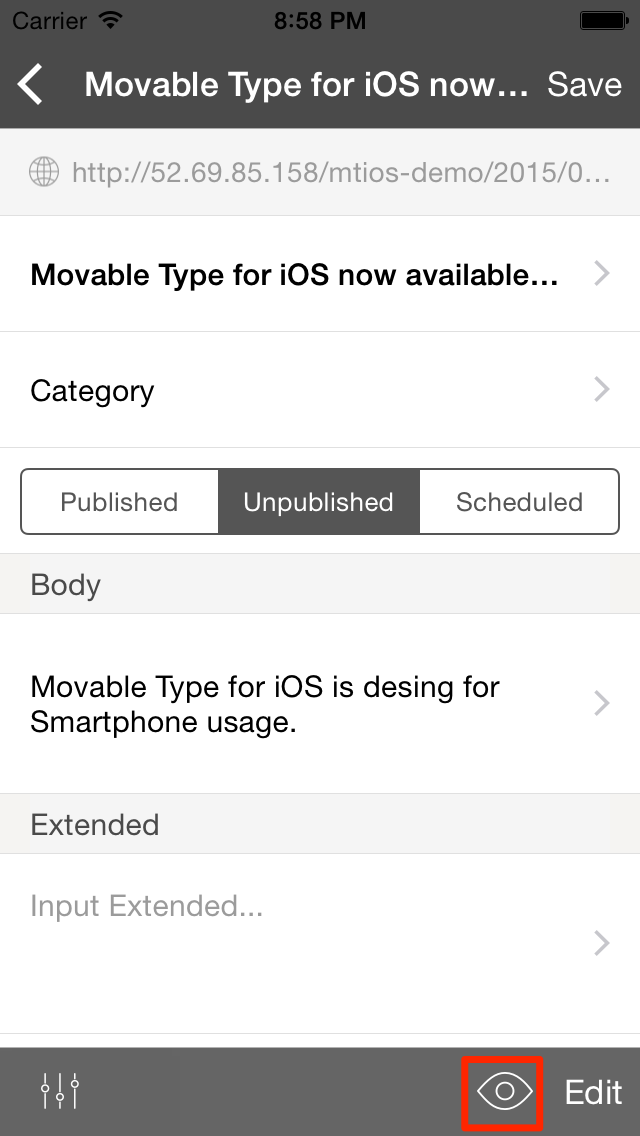Select the Category row
This screenshot has width=640, height=1136.
pyautogui.click(x=320, y=390)
